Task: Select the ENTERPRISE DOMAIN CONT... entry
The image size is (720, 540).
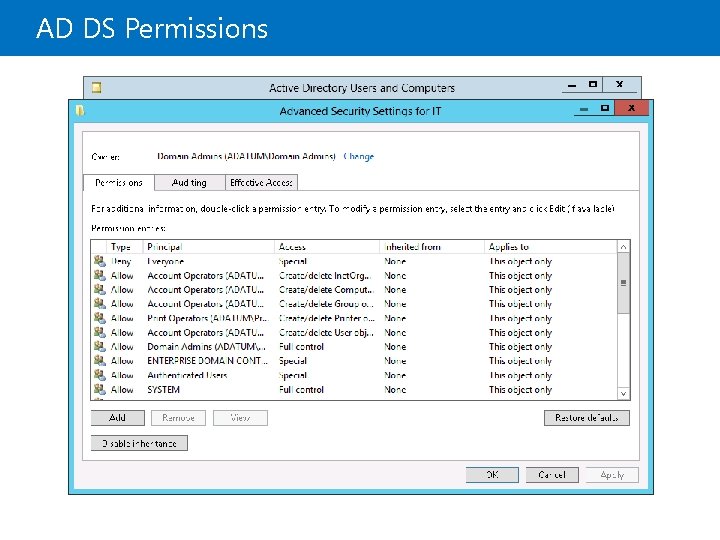Action: (x=208, y=361)
